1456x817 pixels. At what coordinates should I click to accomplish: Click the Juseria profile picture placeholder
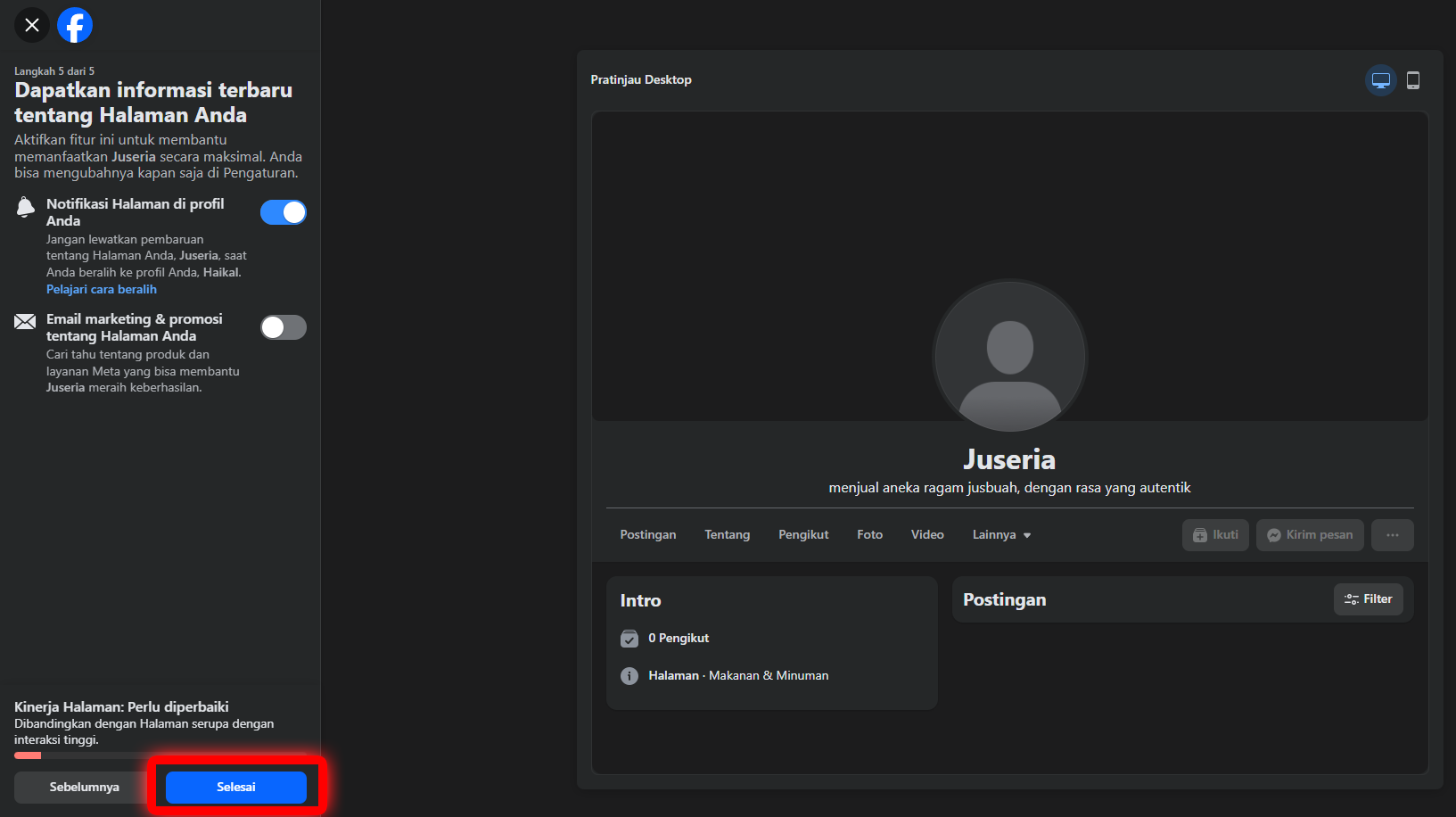[1009, 357]
